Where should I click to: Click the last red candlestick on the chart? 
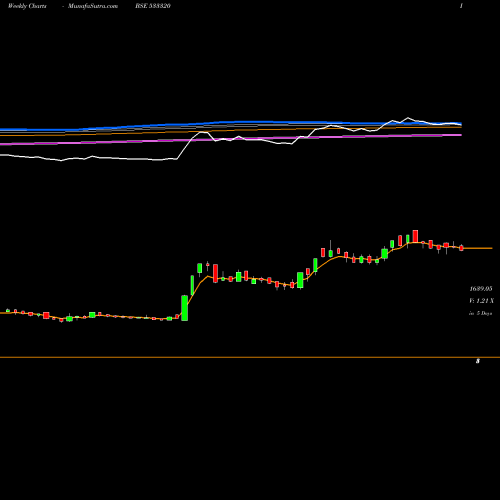pos(461,248)
